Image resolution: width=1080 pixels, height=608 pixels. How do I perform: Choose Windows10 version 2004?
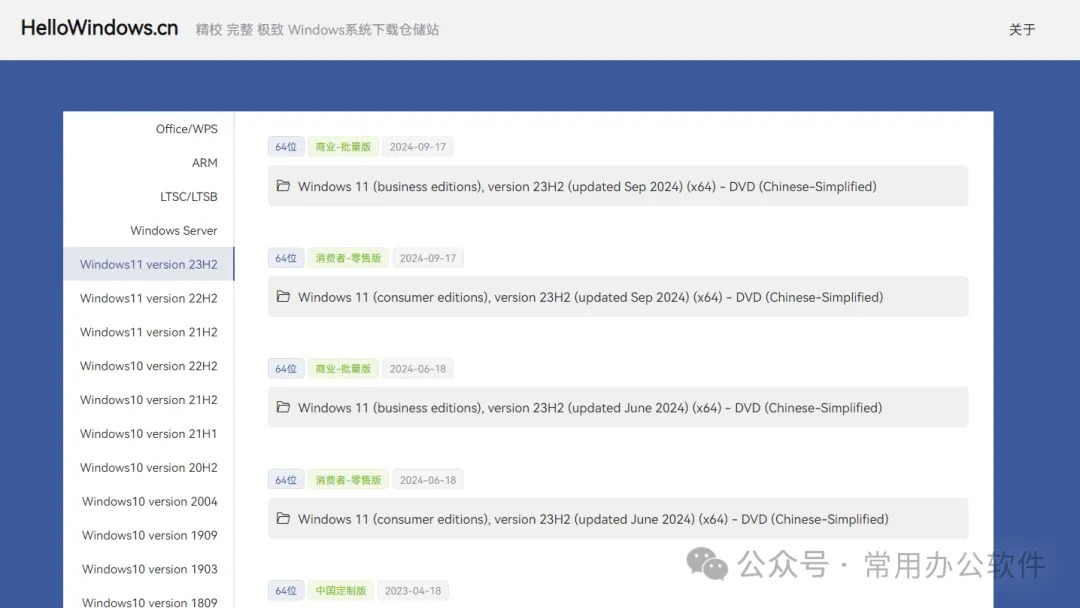coord(149,501)
